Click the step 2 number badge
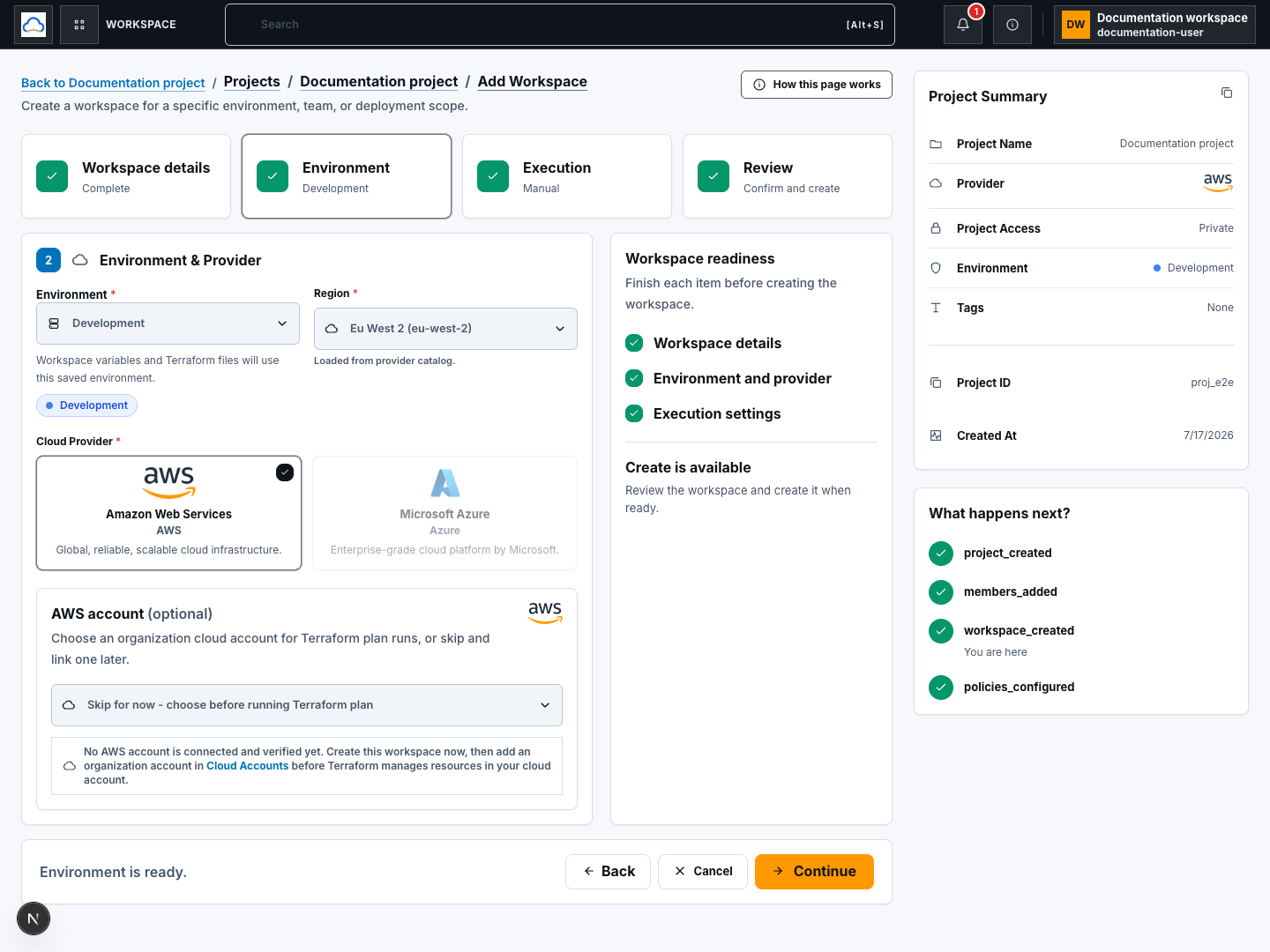 [x=49, y=260]
